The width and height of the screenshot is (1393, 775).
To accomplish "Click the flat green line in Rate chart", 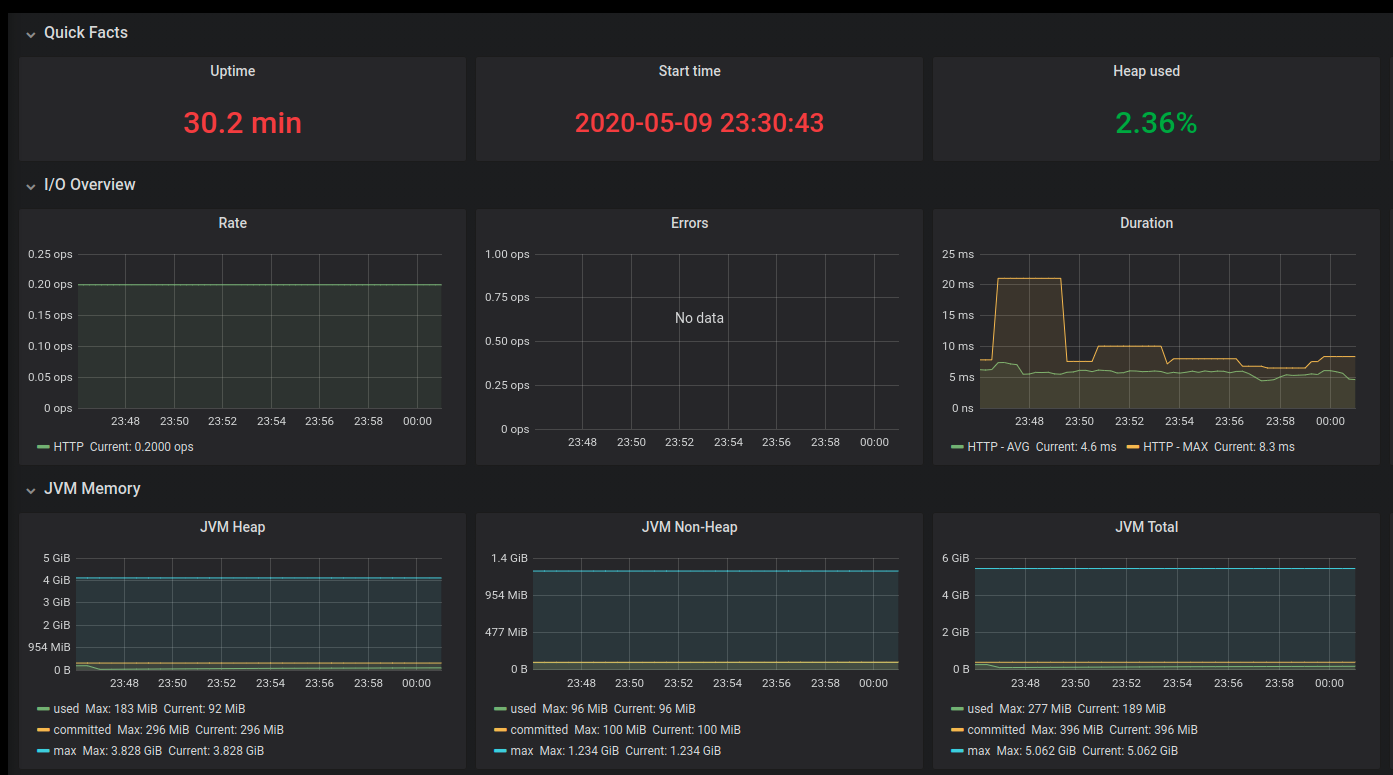I will coord(259,285).
